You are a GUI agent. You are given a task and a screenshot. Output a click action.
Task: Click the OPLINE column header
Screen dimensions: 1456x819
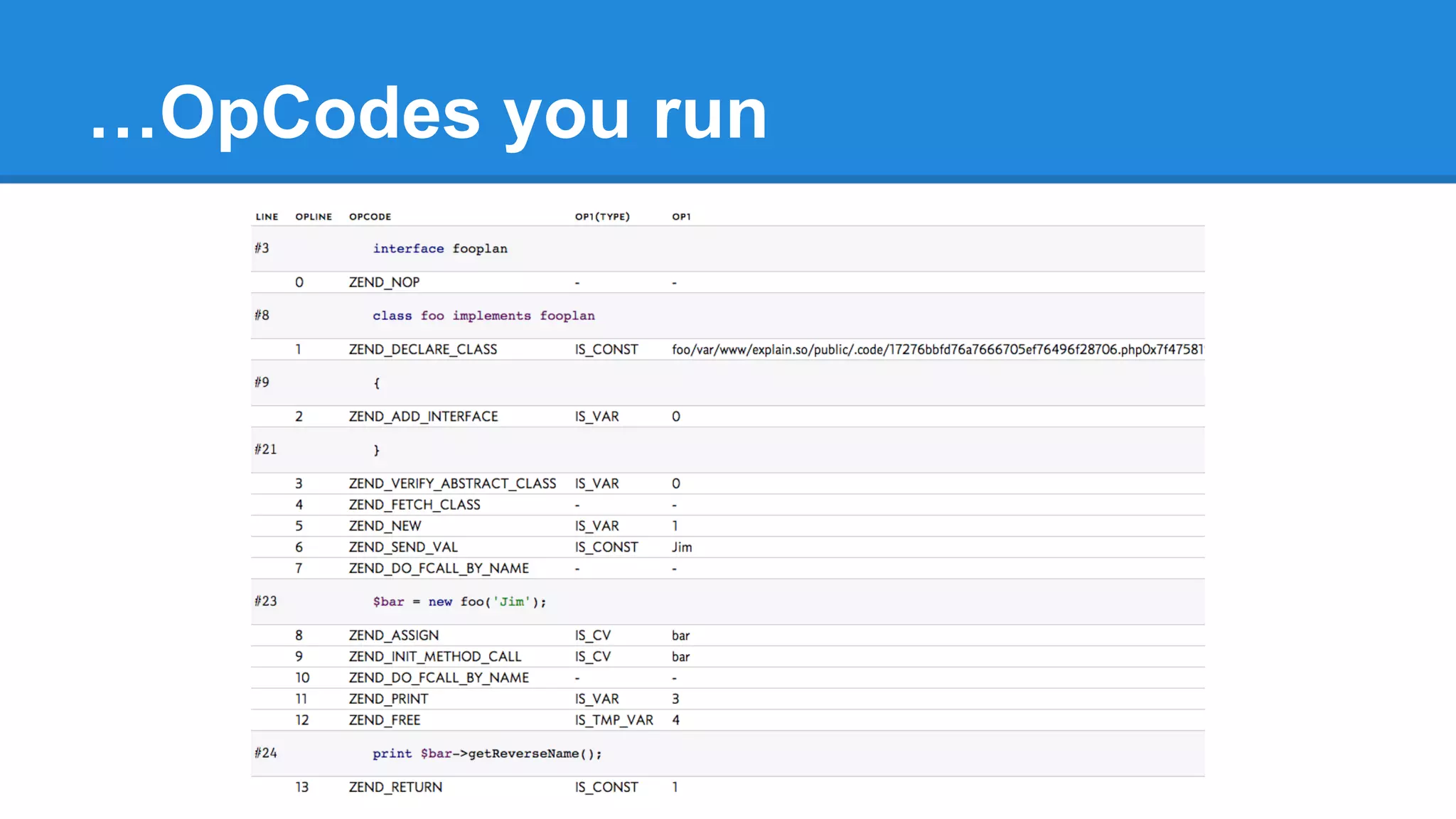314,217
